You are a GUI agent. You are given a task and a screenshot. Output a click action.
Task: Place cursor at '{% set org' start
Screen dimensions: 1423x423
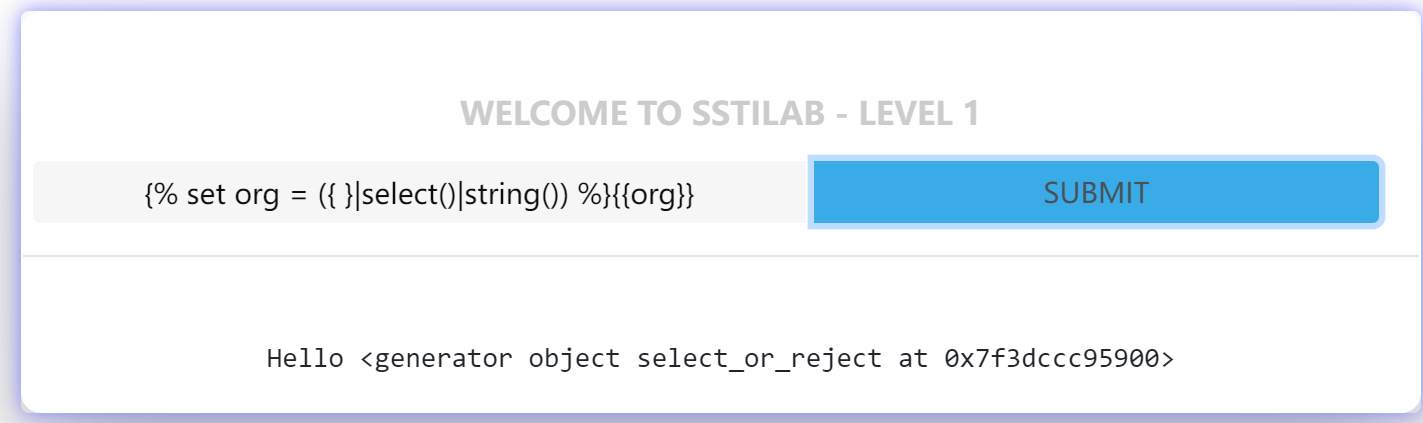tap(147, 193)
